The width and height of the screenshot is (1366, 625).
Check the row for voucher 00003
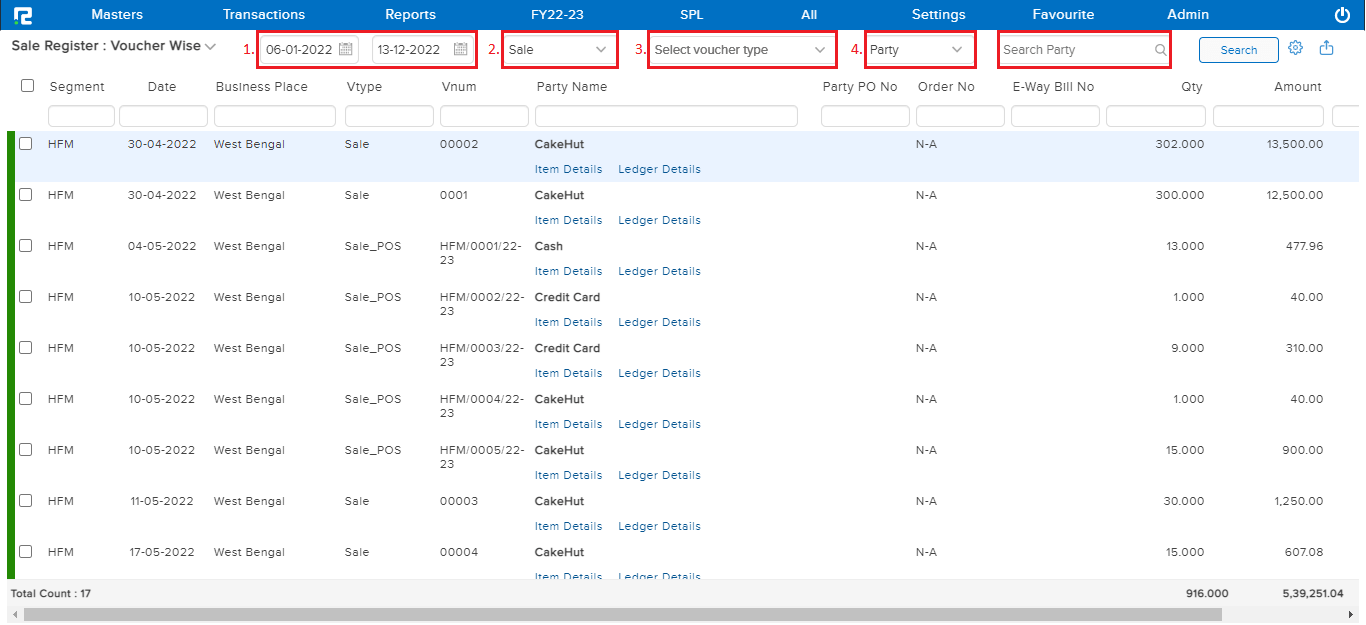point(26,500)
